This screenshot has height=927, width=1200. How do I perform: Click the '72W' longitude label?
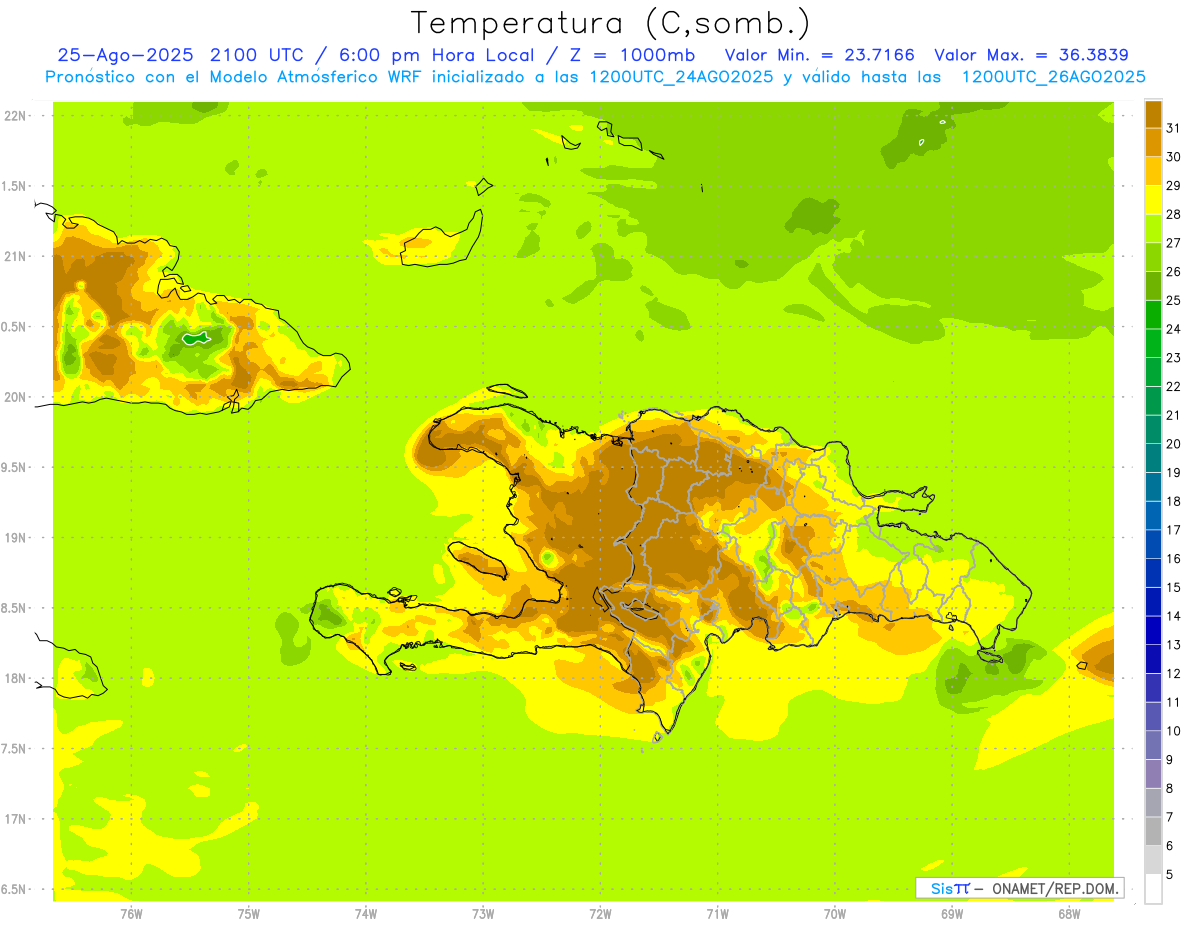tap(600, 913)
